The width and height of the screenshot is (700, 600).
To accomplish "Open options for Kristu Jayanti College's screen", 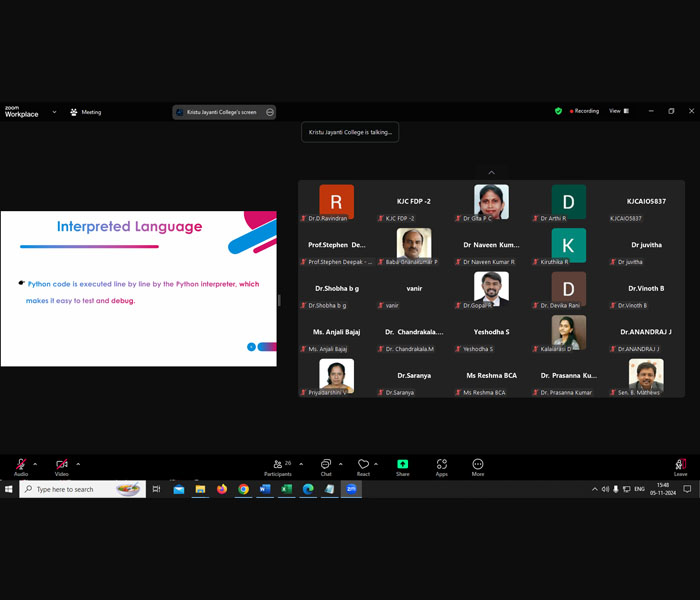I will click(270, 112).
